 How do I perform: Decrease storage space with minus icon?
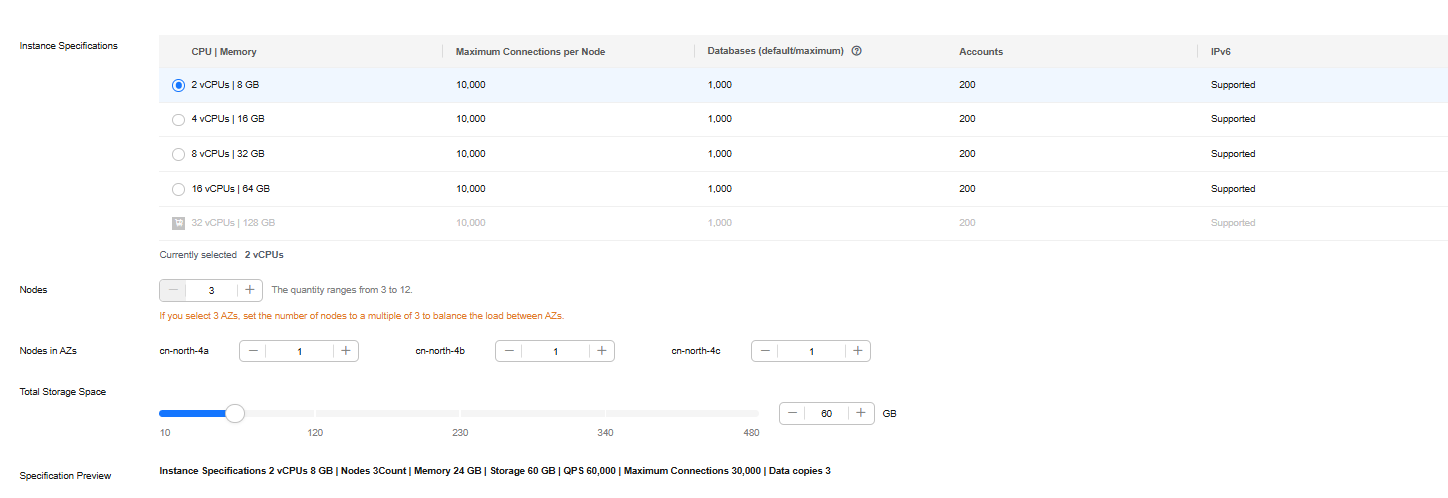click(793, 413)
